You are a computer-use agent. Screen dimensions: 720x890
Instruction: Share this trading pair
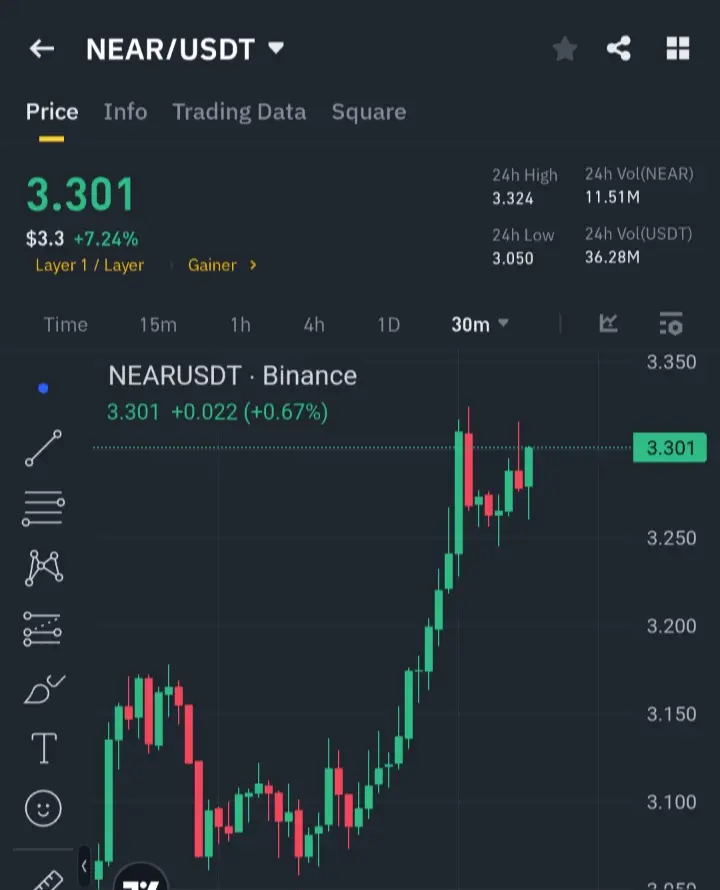(618, 48)
